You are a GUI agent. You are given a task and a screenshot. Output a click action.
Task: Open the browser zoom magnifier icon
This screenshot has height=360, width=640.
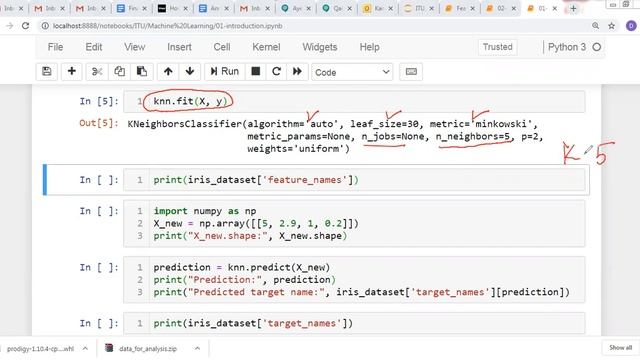[596, 26]
